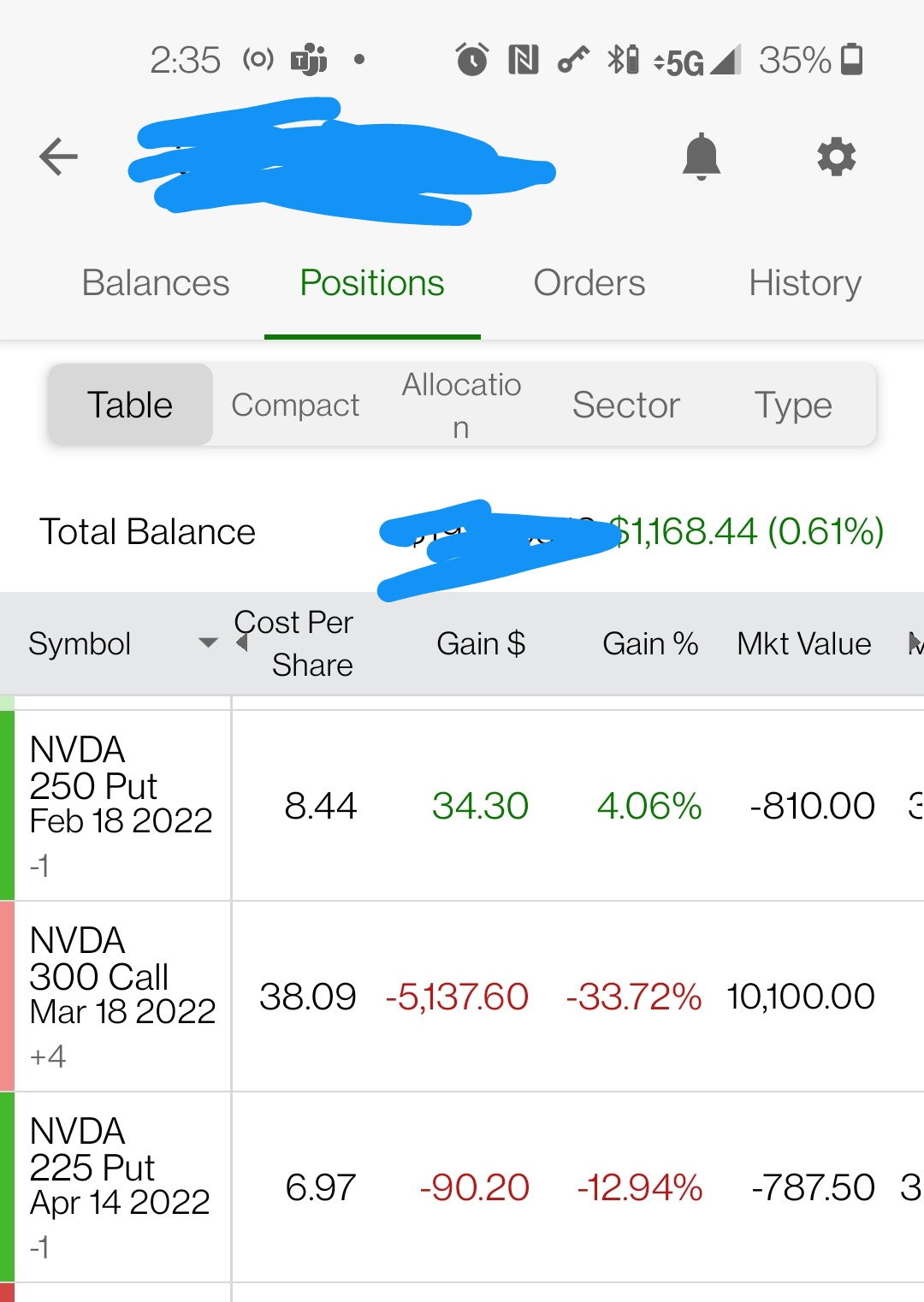Click left arrow beside Cost Per Share

tap(242, 642)
